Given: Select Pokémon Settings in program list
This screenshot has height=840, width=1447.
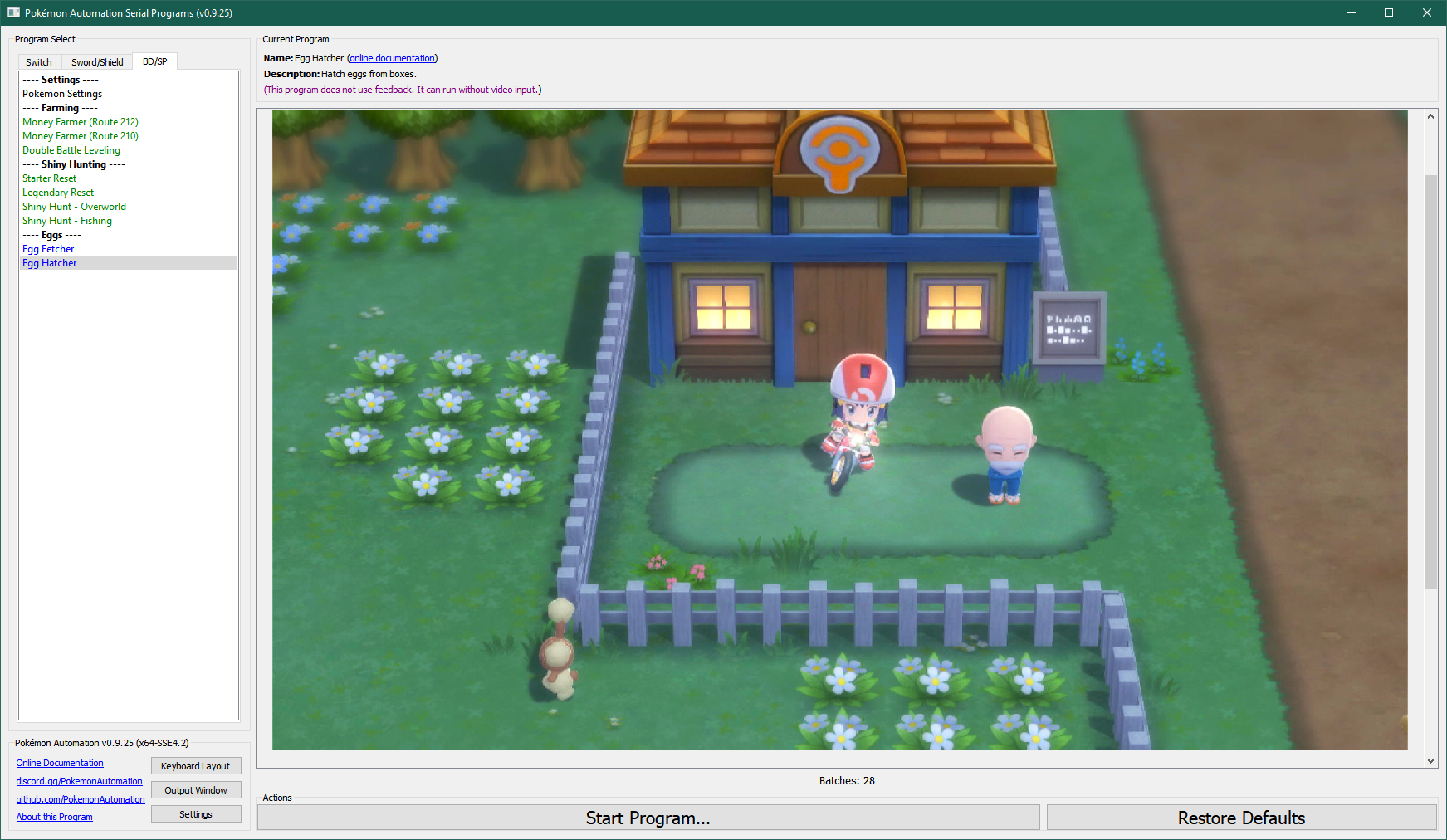Looking at the screenshot, I should 62,94.
